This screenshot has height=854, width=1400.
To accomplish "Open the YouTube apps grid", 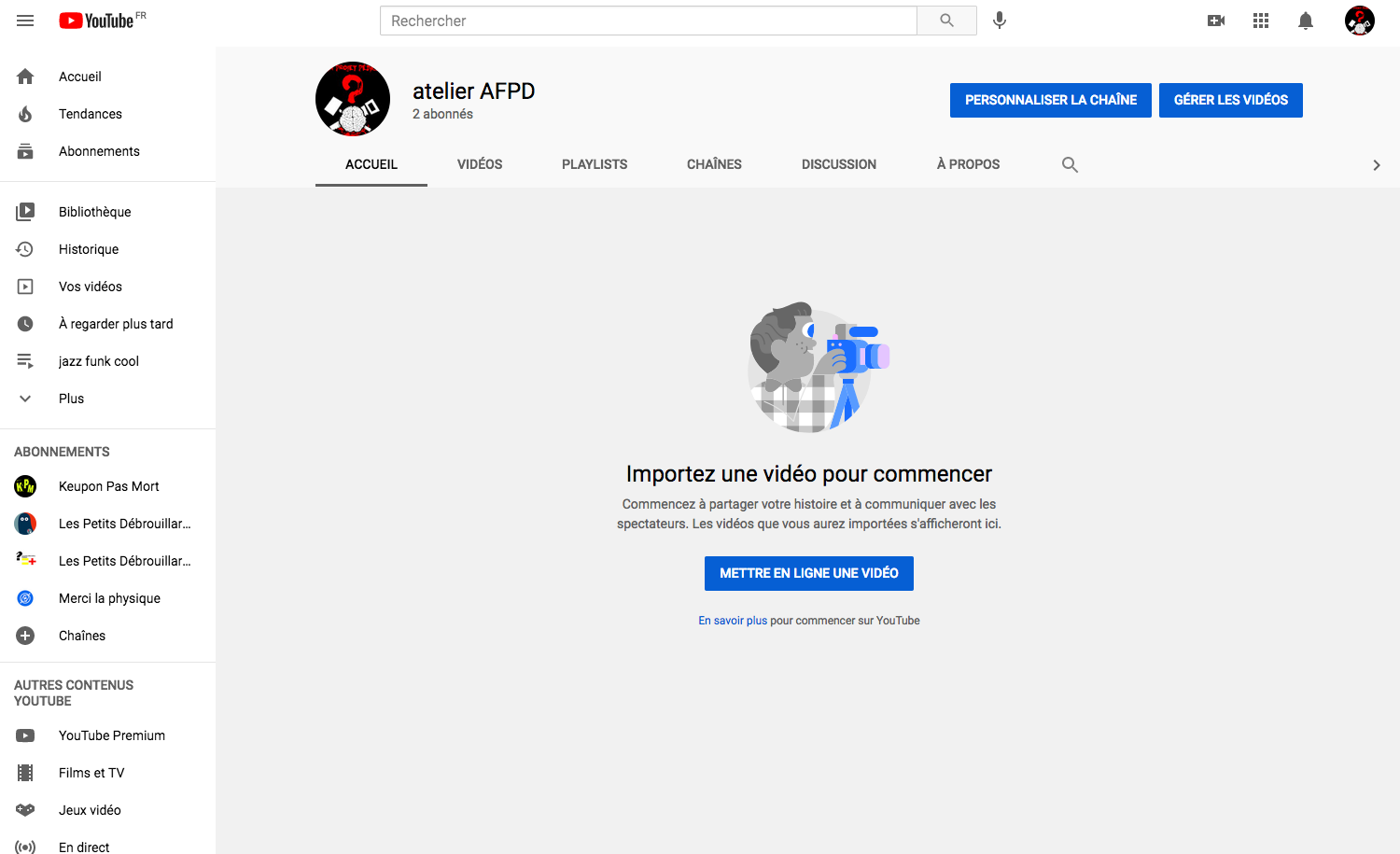I will [1260, 21].
